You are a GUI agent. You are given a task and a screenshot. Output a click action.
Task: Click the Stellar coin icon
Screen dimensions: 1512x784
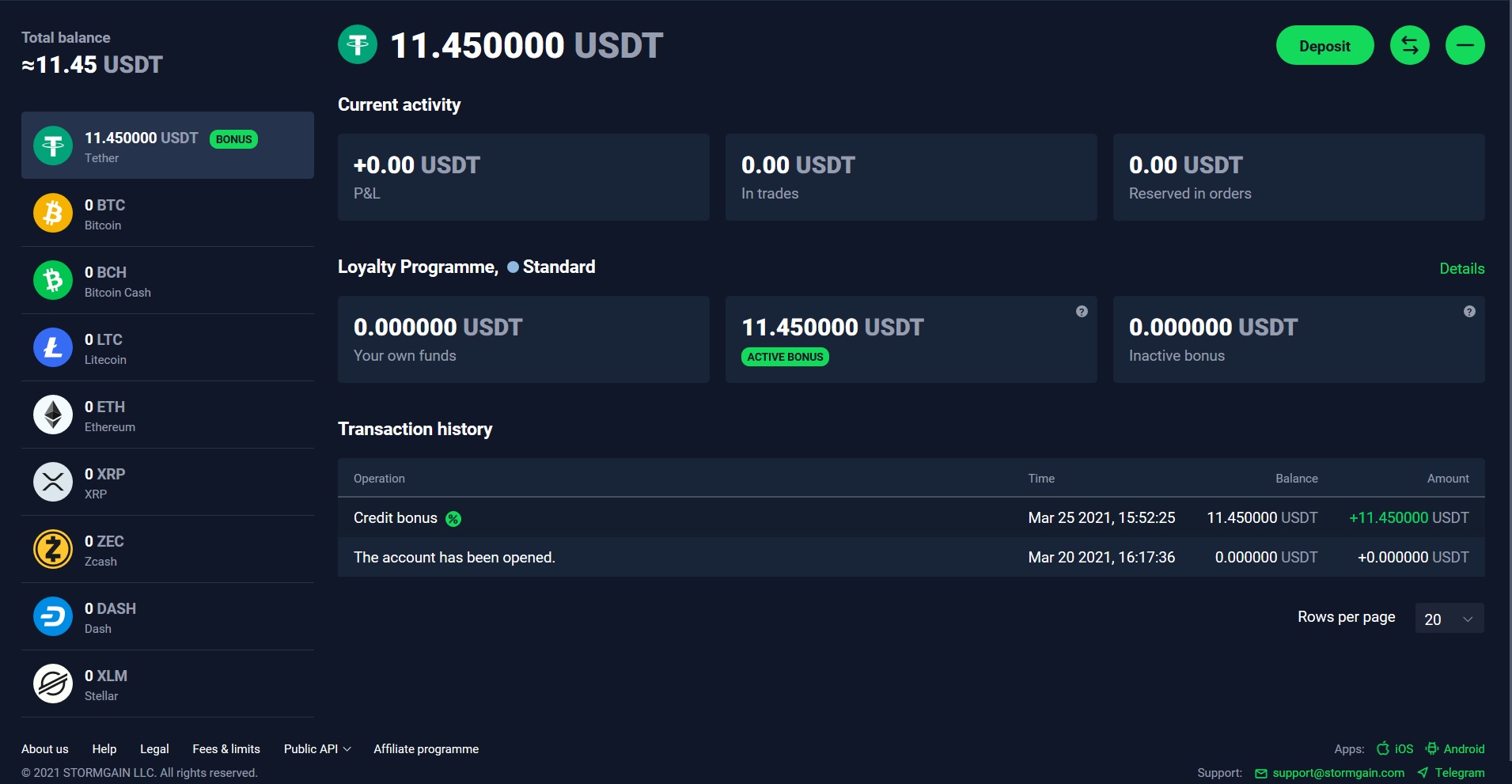53,684
